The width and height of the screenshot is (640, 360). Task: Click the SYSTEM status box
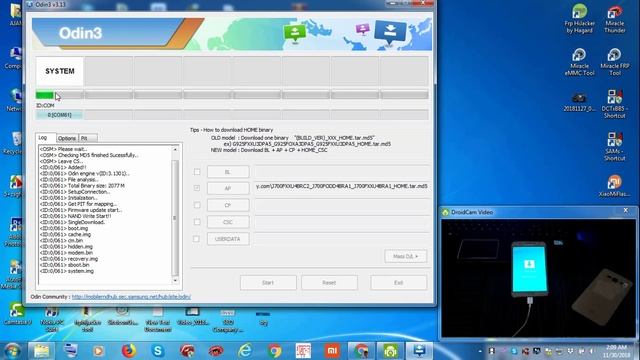pos(60,71)
